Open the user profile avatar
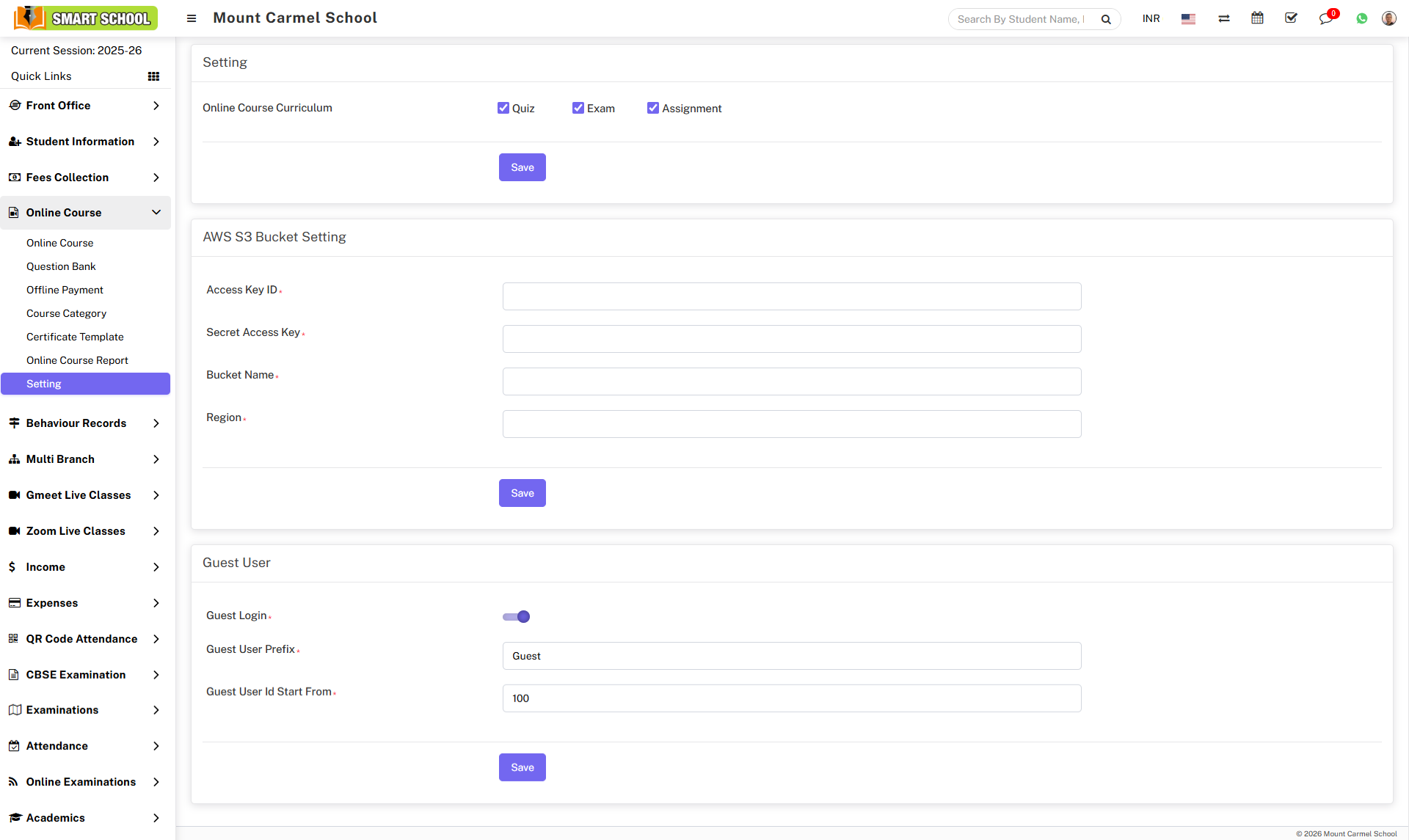Screen dimensions: 1409x840 [1388, 18]
